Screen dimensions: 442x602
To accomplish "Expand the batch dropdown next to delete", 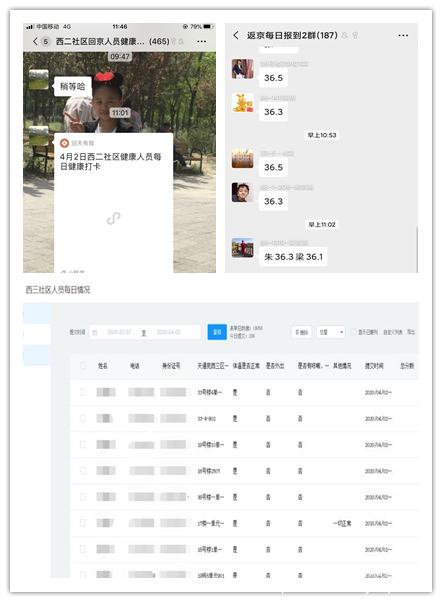I will 331,332.
